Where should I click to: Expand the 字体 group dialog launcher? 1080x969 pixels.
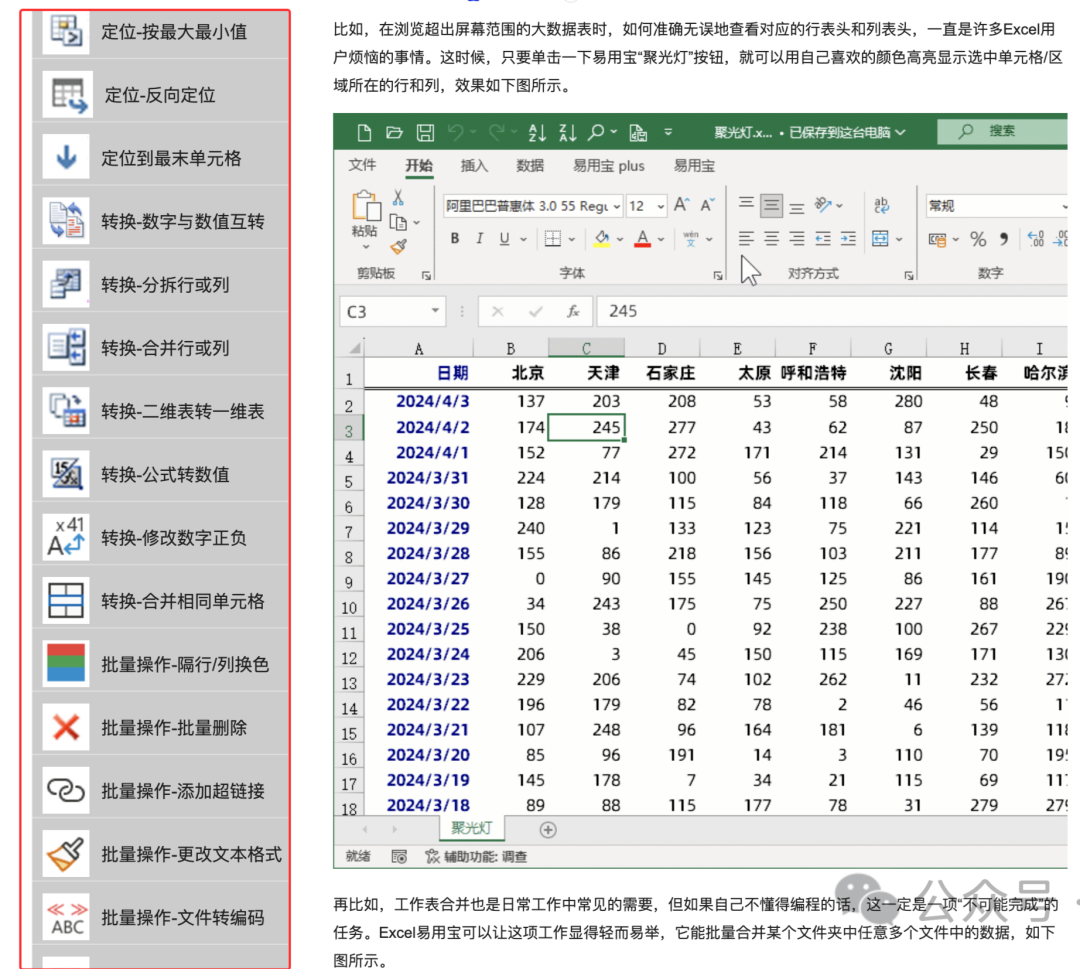(x=718, y=275)
